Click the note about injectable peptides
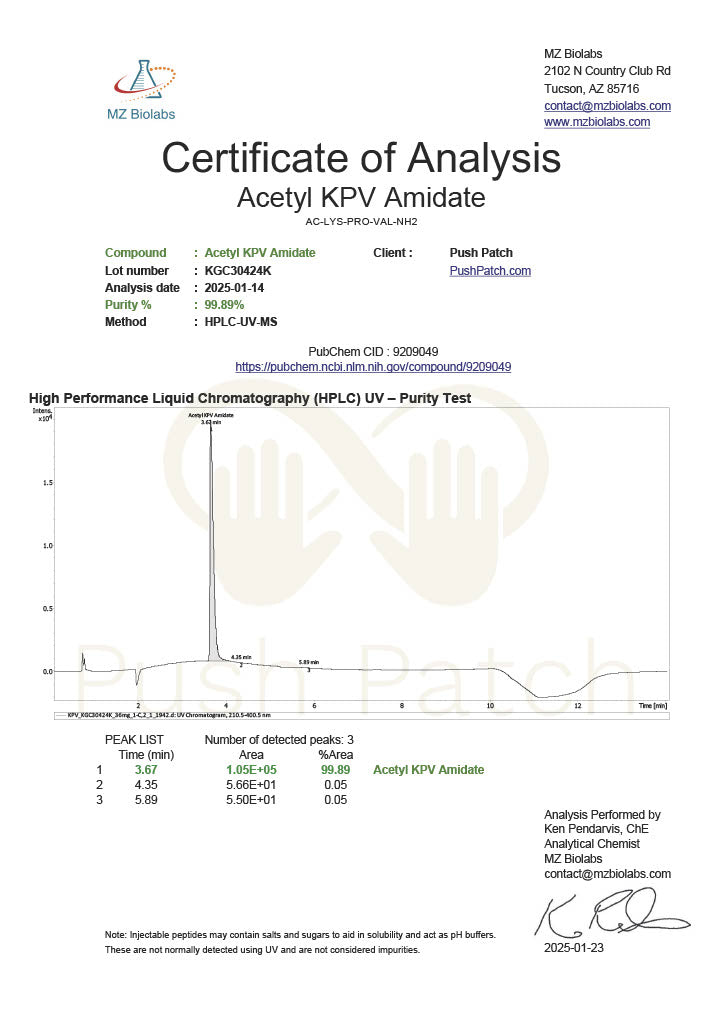 (300, 942)
